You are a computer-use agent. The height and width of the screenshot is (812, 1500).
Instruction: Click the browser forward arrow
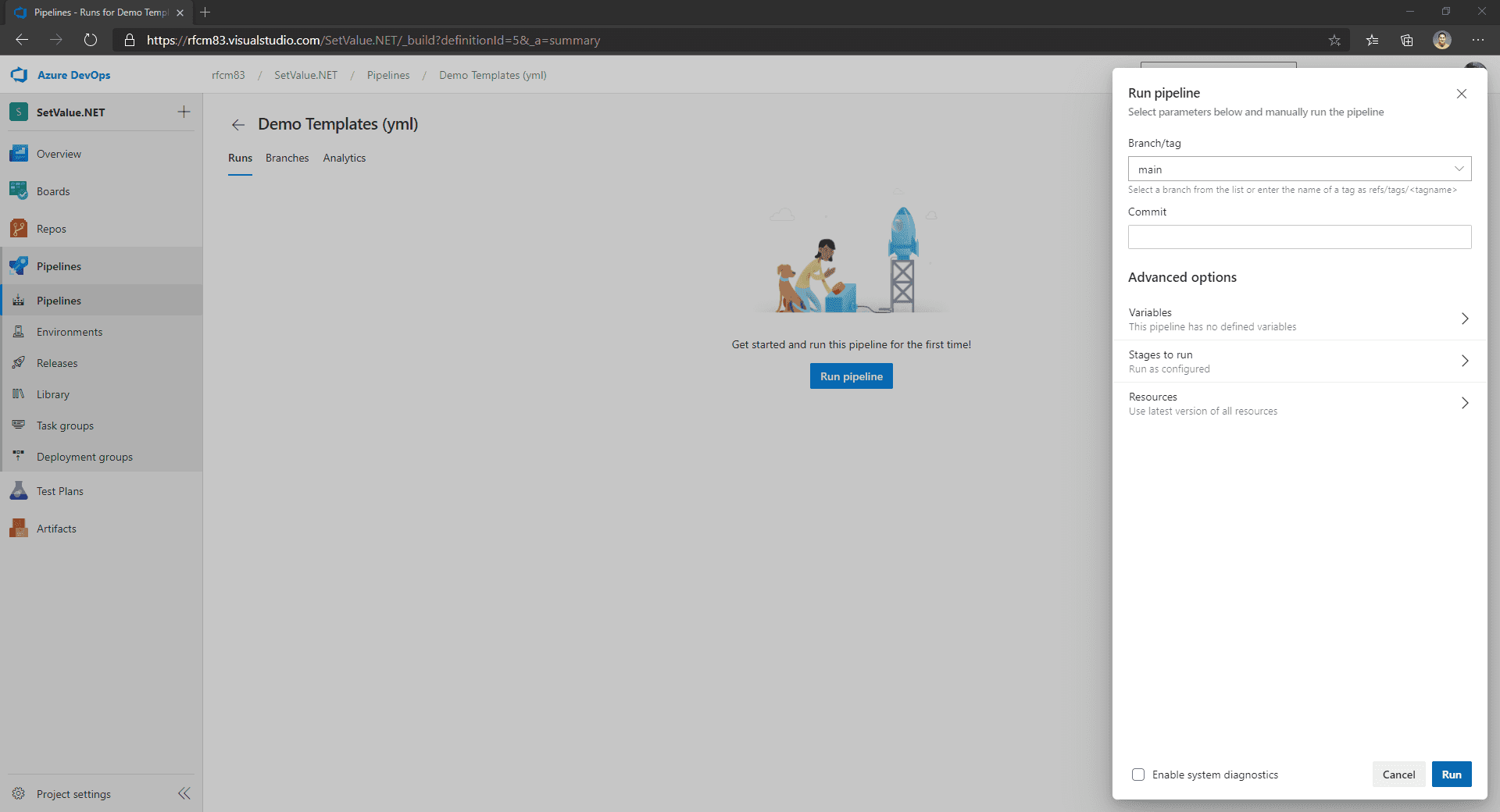56,40
